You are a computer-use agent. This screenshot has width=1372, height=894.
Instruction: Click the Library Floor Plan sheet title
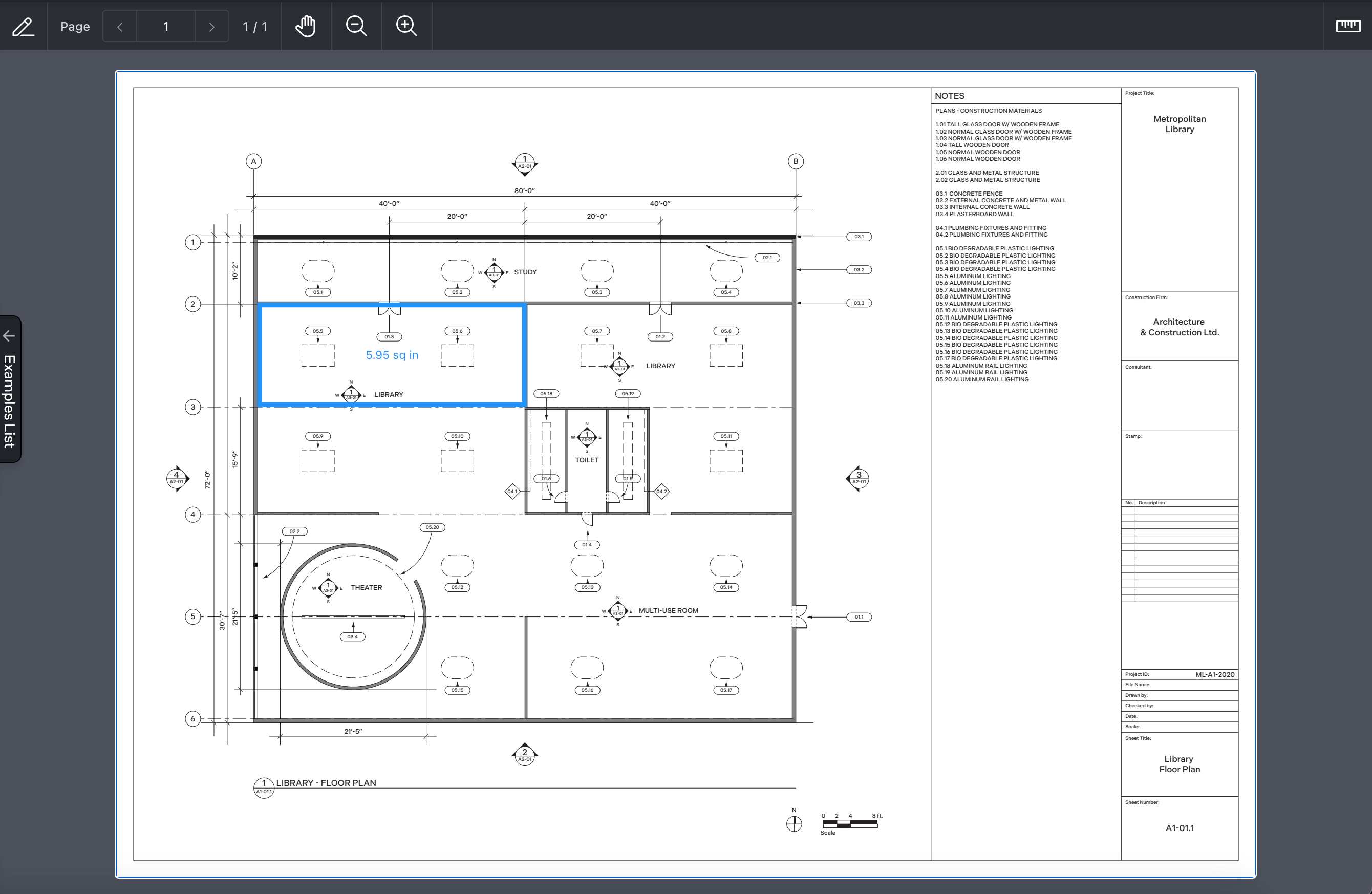tap(1179, 764)
